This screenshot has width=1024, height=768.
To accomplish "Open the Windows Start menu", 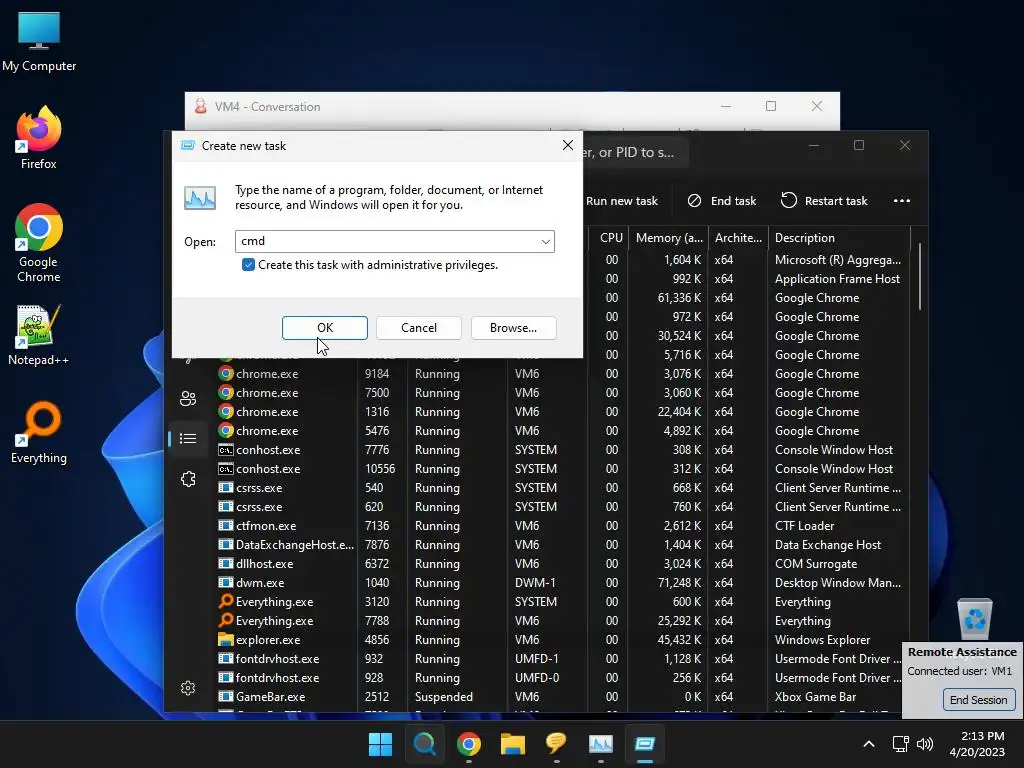I will pos(380,744).
